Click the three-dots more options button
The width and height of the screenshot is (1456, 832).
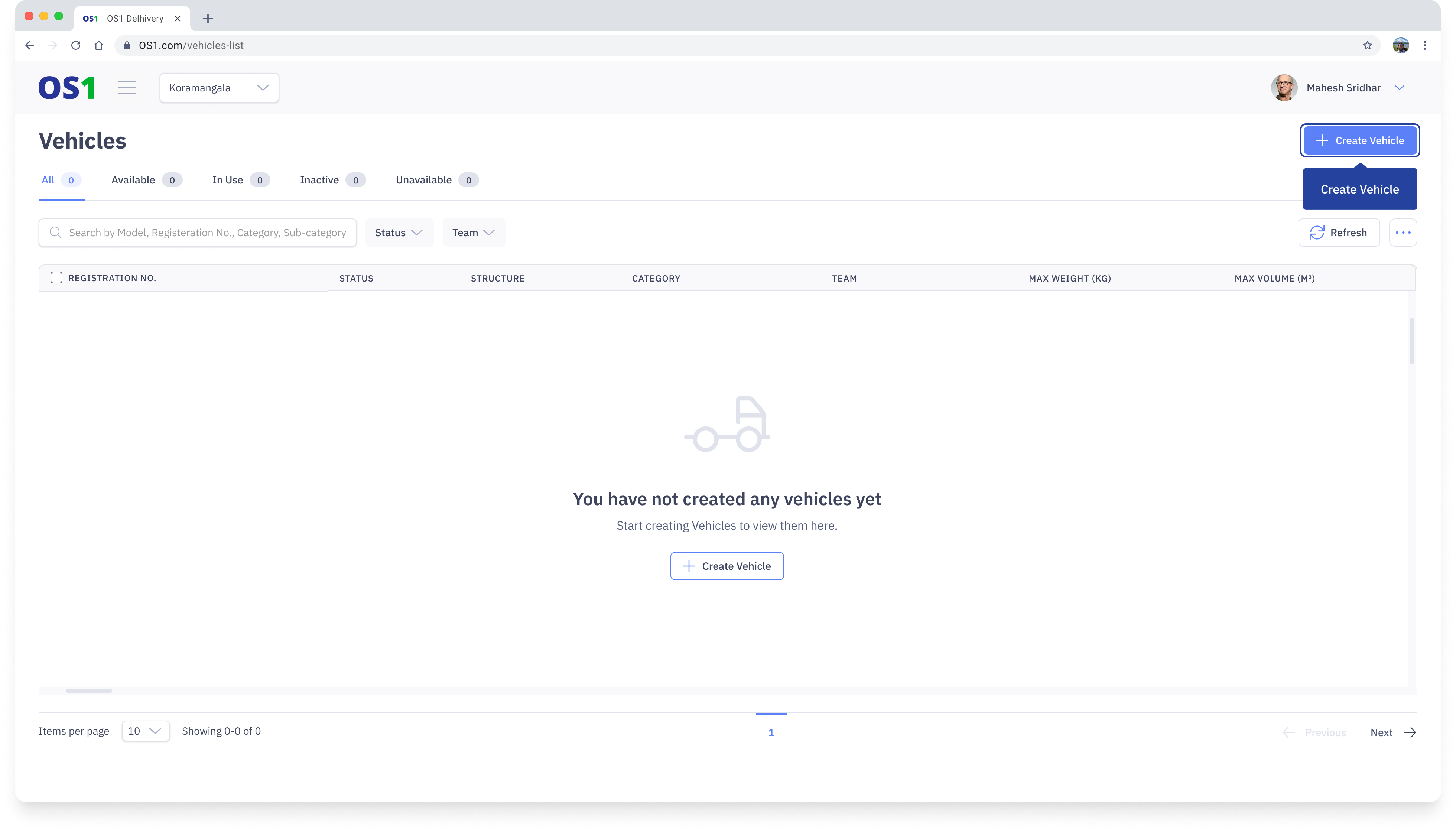(1403, 233)
